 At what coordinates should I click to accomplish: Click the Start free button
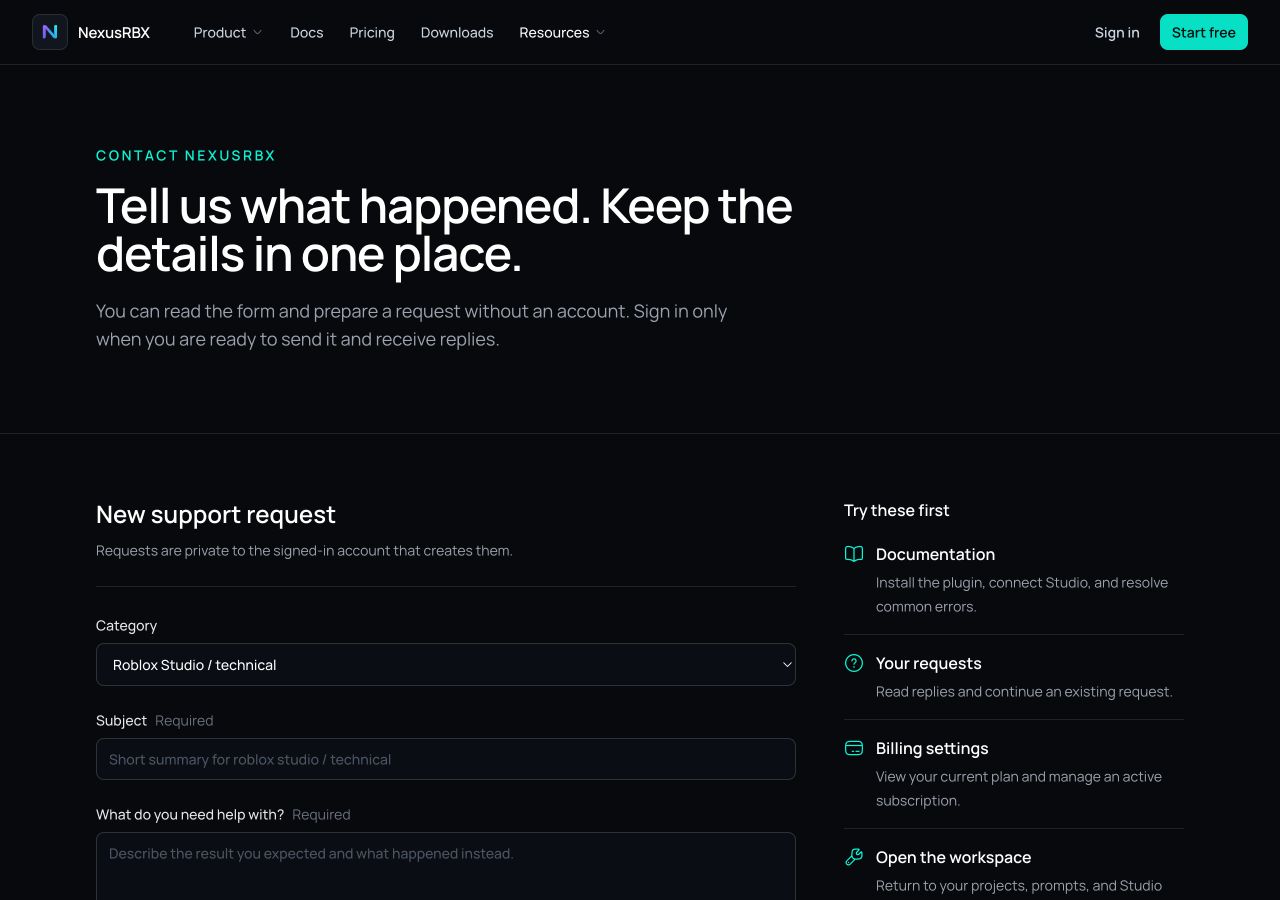pos(1204,32)
